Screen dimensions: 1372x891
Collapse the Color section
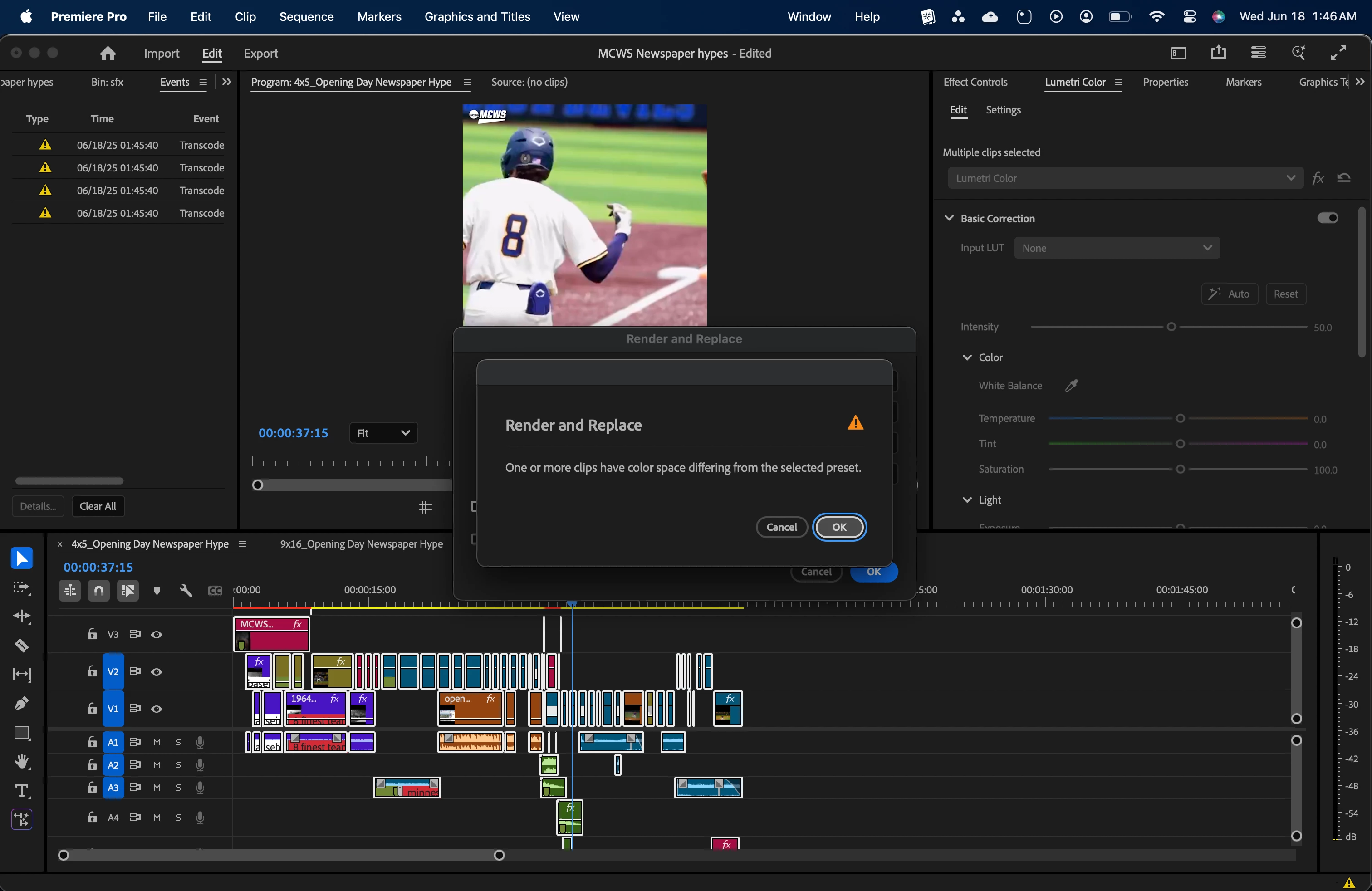coord(967,357)
